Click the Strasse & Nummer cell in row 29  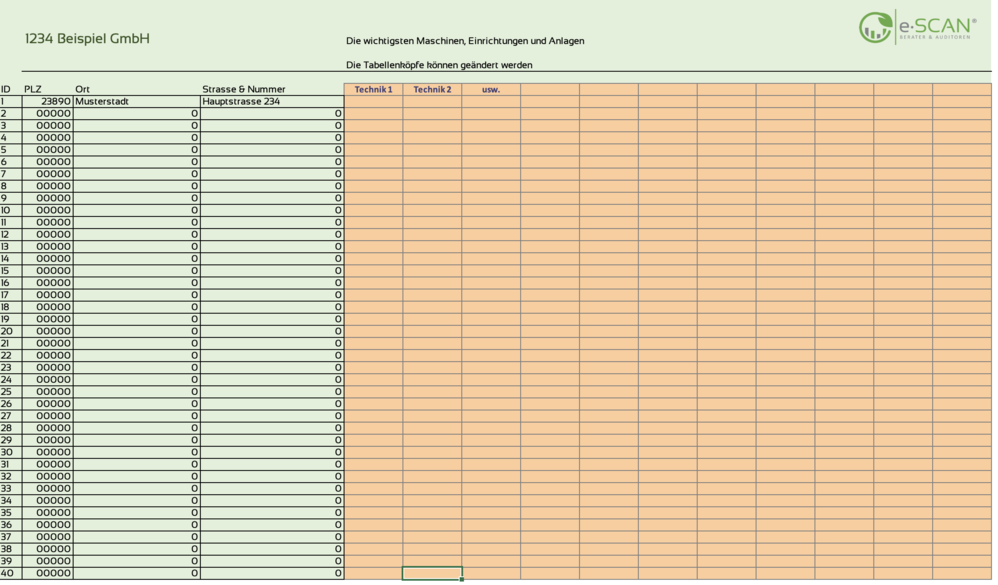point(272,440)
